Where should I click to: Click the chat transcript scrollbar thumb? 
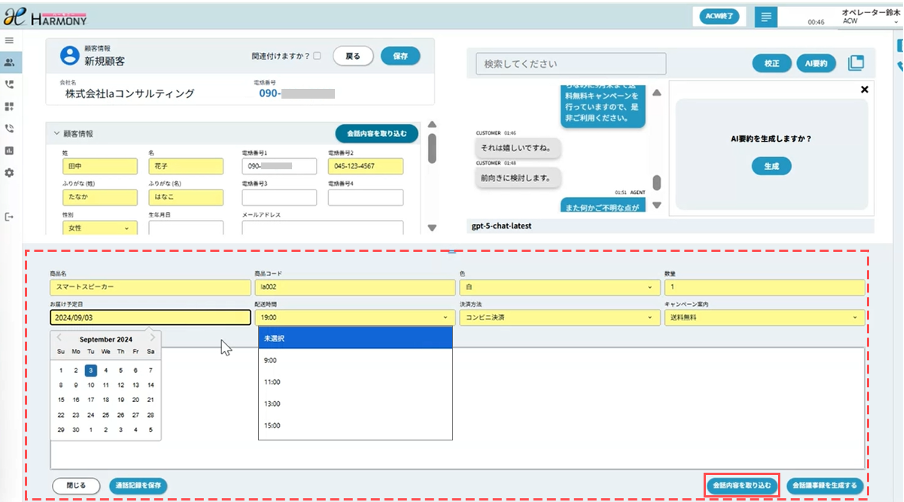[x=657, y=182]
